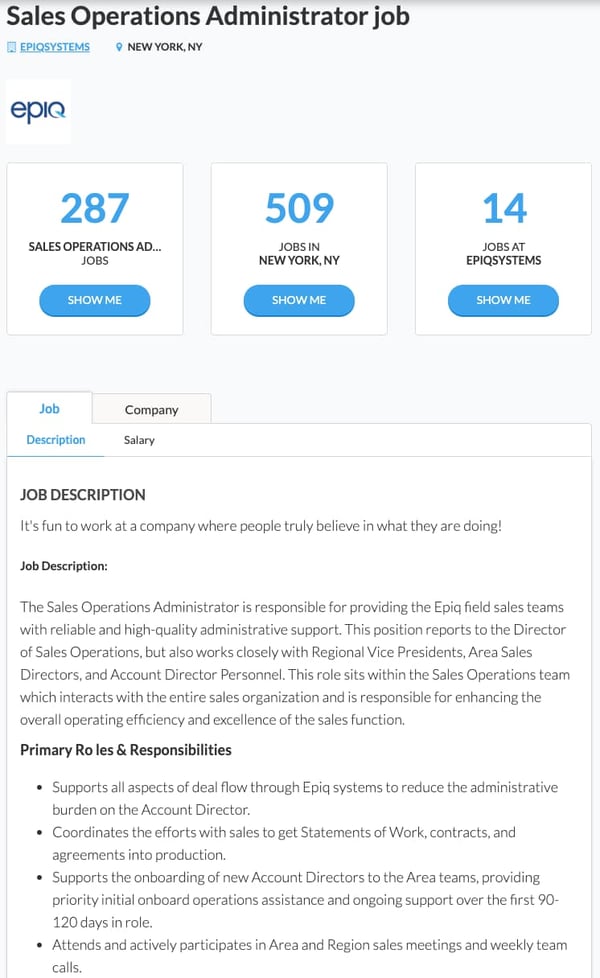
Task: Open the Salary sub-tab
Action: [x=139, y=440]
